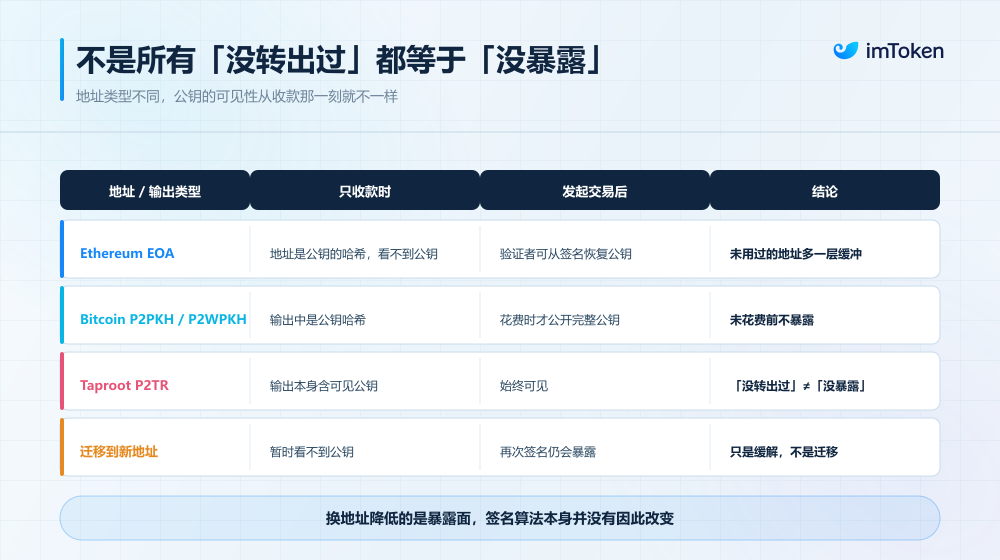Click the 只收款时 column header

point(365,191)
